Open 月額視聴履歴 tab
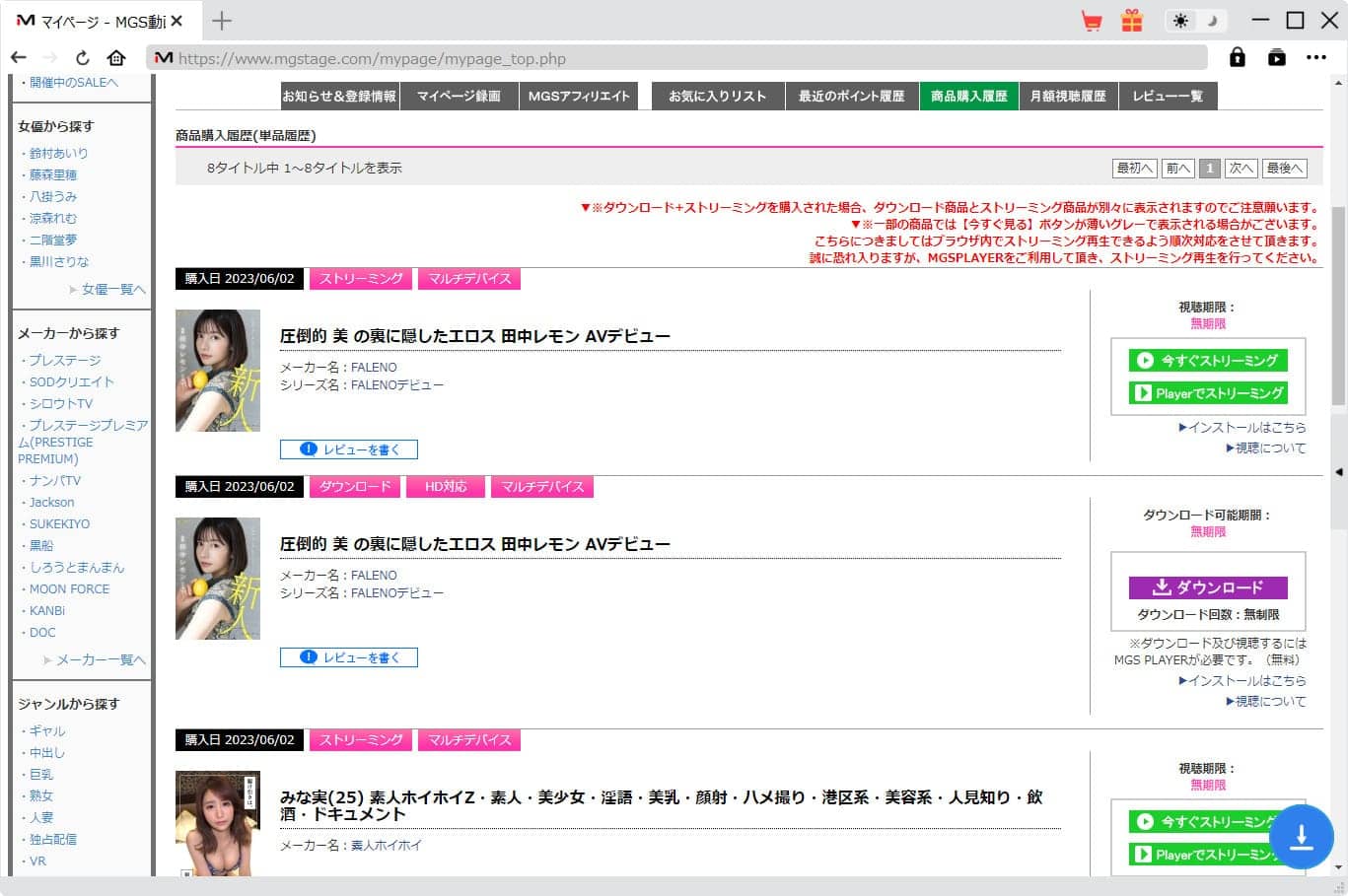The image size is (1348, 896). (x=1068, y=96)
